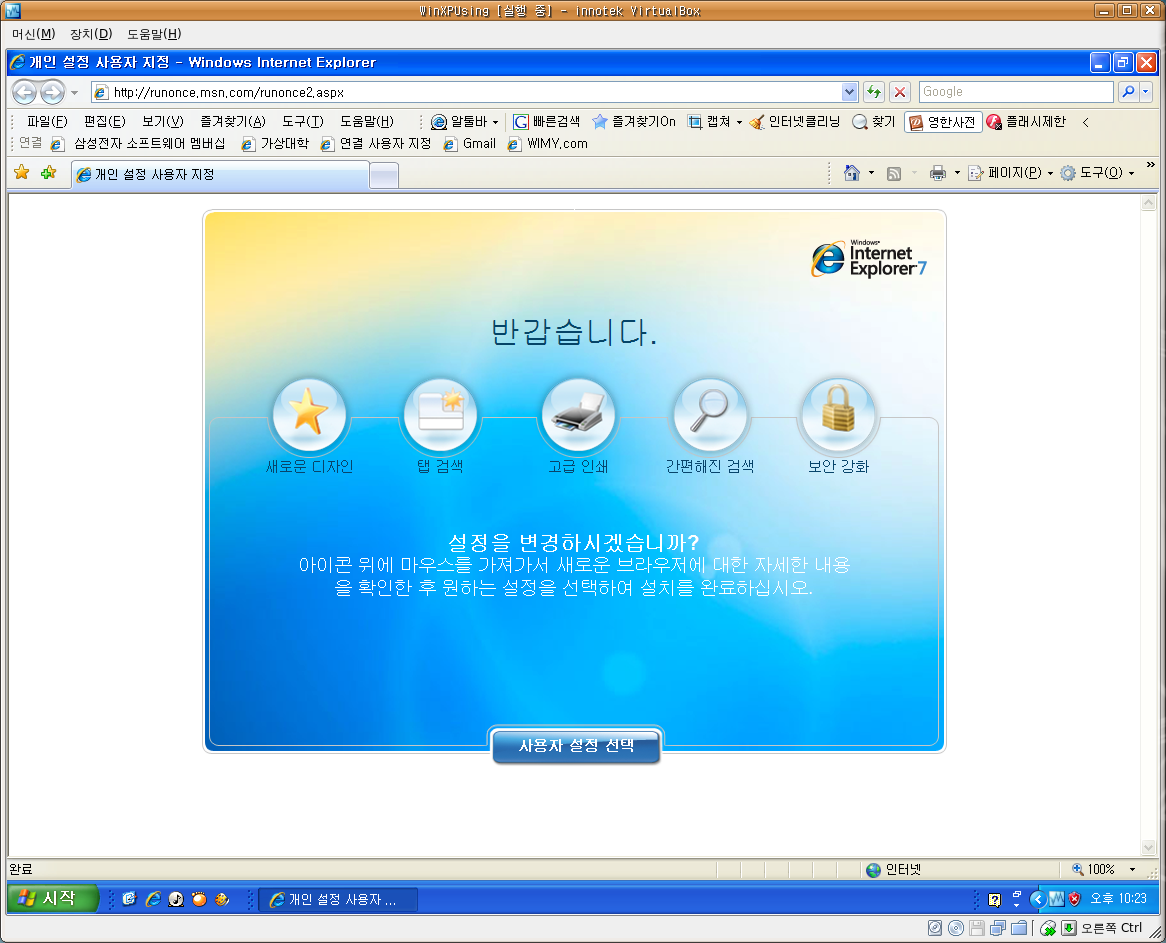Click the 새로운 디자인 star icon
Image resolution: width=1166 pixels, height=943 pixels.
pyautogui.click(x=309, y=413)
